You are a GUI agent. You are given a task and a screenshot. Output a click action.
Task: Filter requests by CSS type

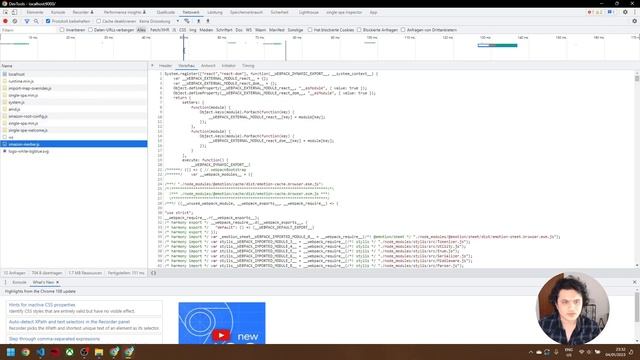[x=182, y=30]
